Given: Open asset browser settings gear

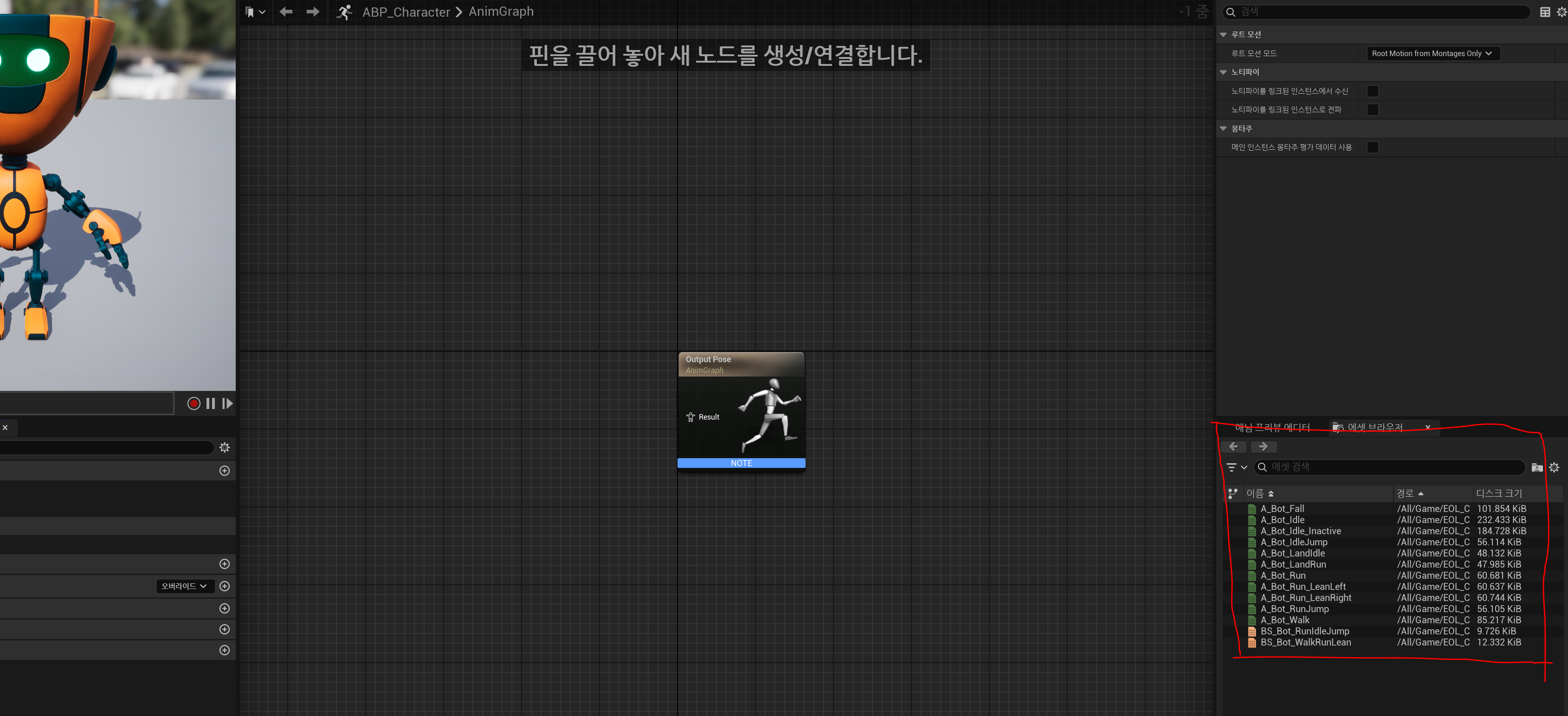Looking at the screenshot, I should pyautogui.click(x=1554, y=467).
